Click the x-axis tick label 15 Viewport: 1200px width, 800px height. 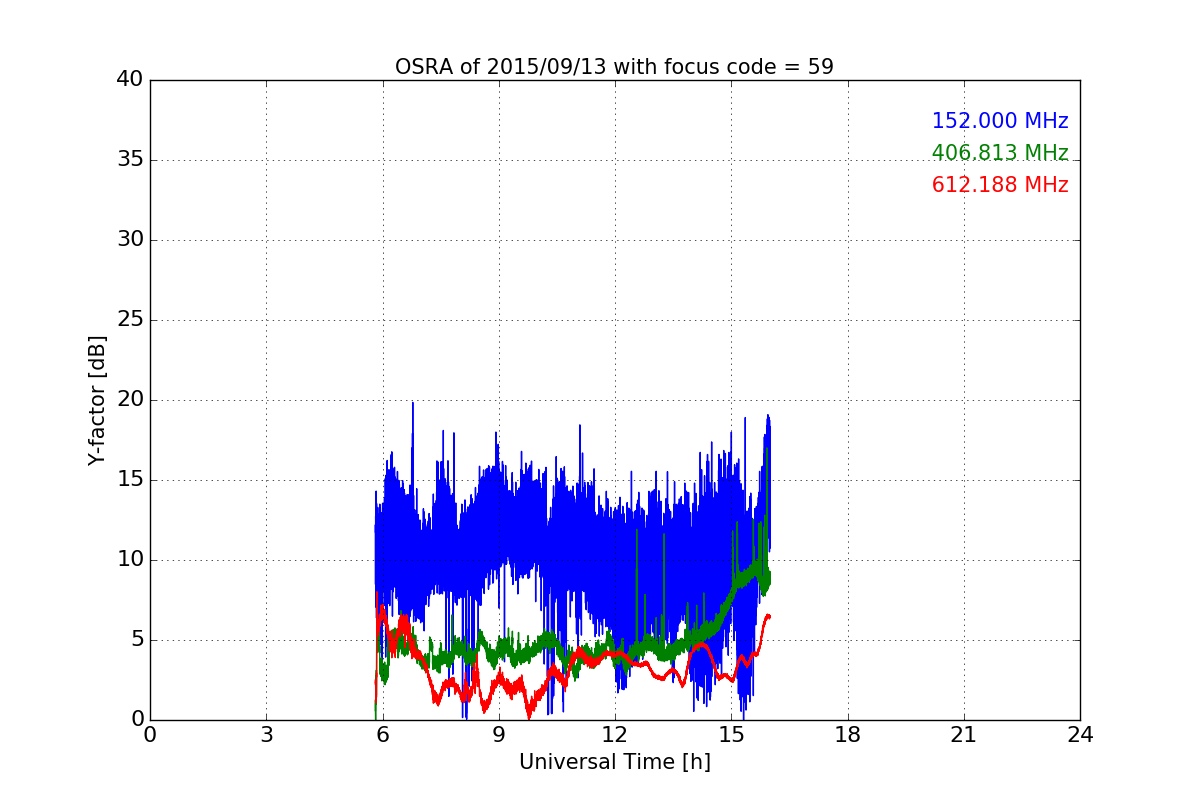[731, 734]
